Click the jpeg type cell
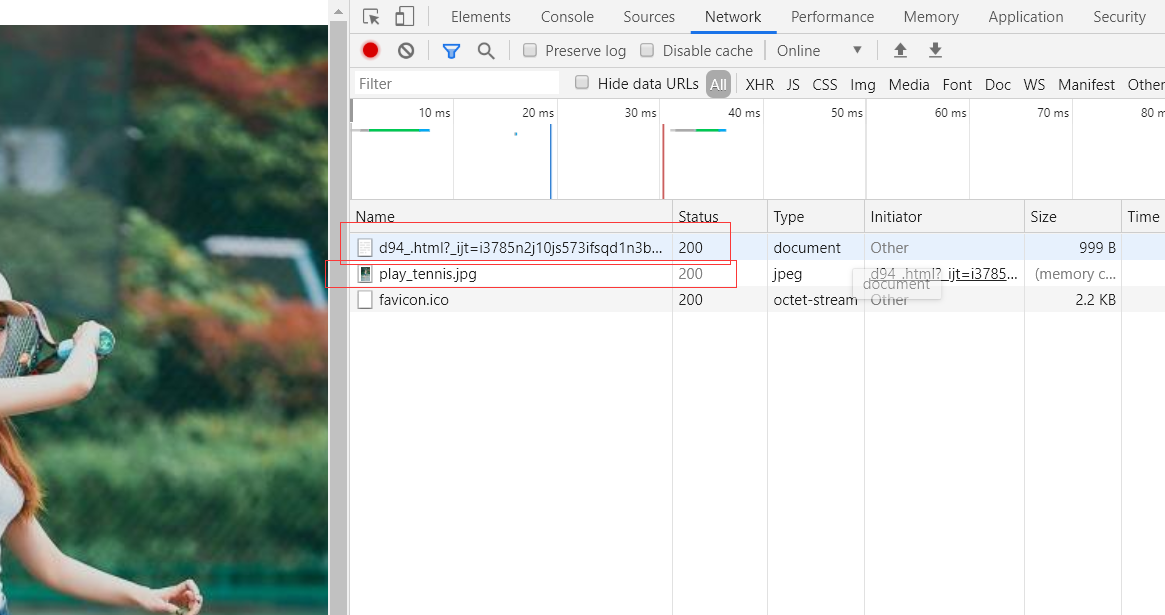Viewport: 1165px width, 615px height. coord(788,274)
